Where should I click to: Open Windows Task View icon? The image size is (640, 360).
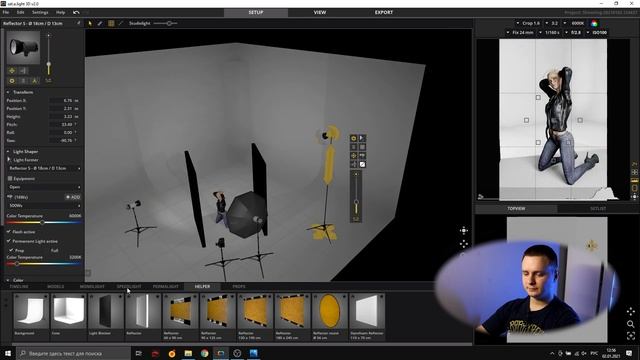click(x=138, y=353)
